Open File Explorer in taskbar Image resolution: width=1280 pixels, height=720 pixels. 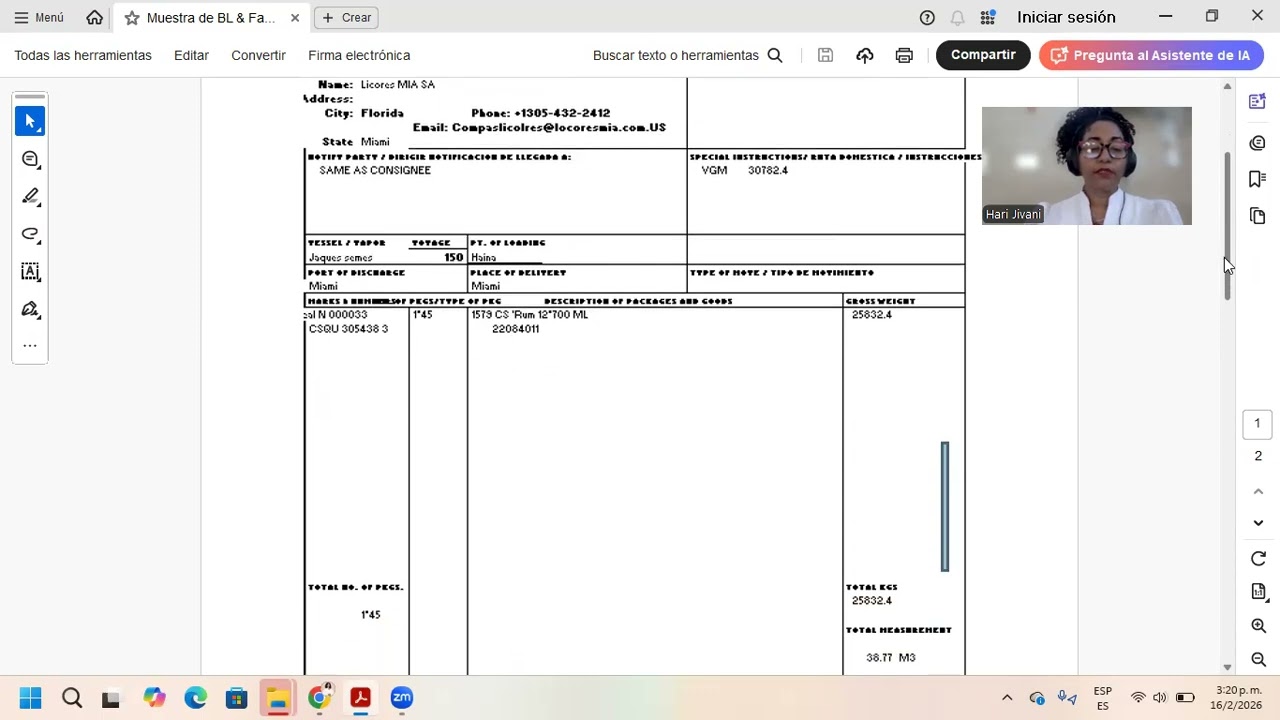coord(277,698)
